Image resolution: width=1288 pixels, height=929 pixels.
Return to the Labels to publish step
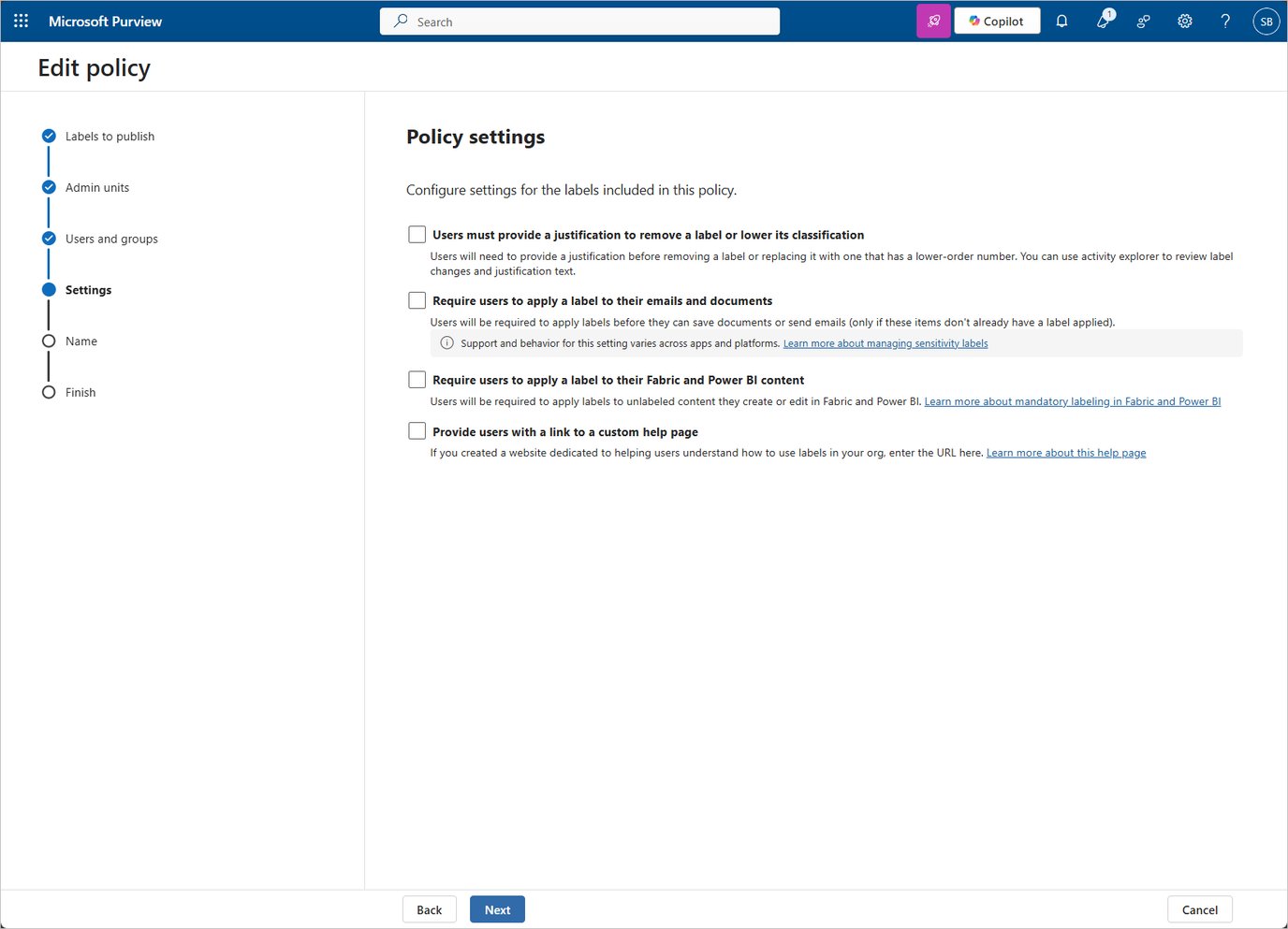(x=110, y=136)
